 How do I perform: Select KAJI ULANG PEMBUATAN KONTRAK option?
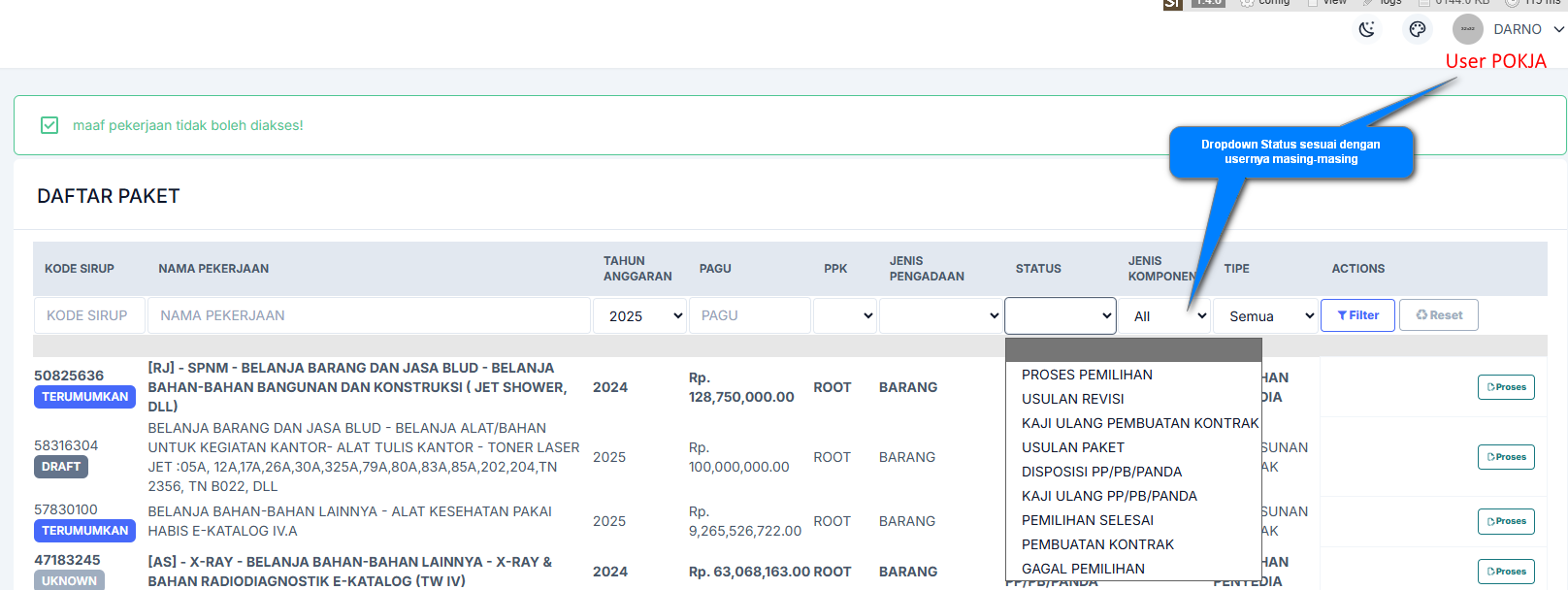pos(1139,423)
